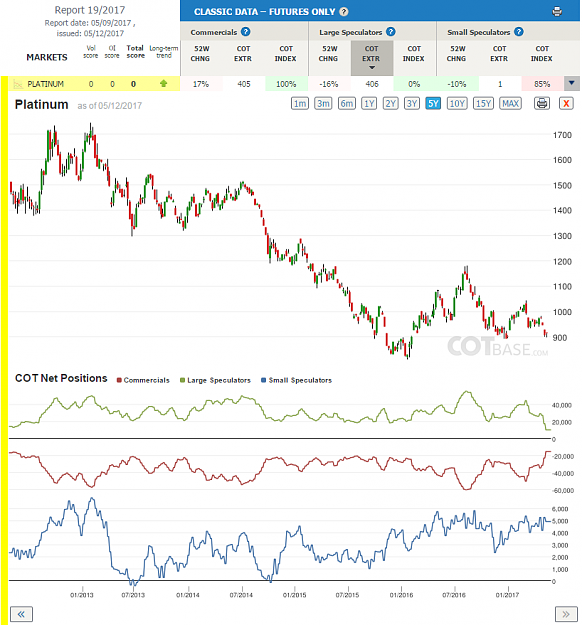The height and width of the screenshot is (625, 582).
Task: Toggle the Commercials red legend swatch
Action: [x=119, y=380]
